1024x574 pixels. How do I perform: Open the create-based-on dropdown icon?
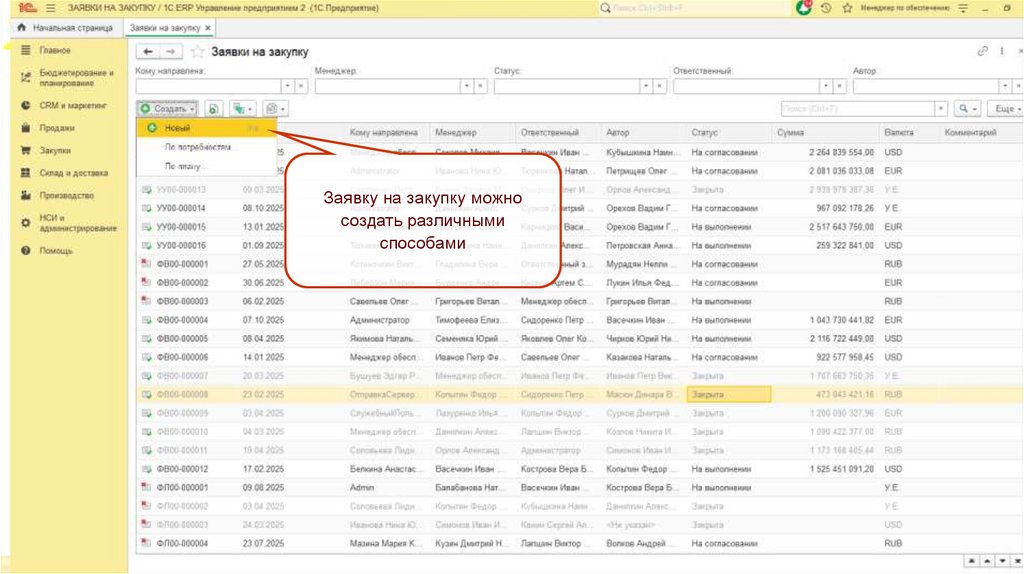point(243,108)
